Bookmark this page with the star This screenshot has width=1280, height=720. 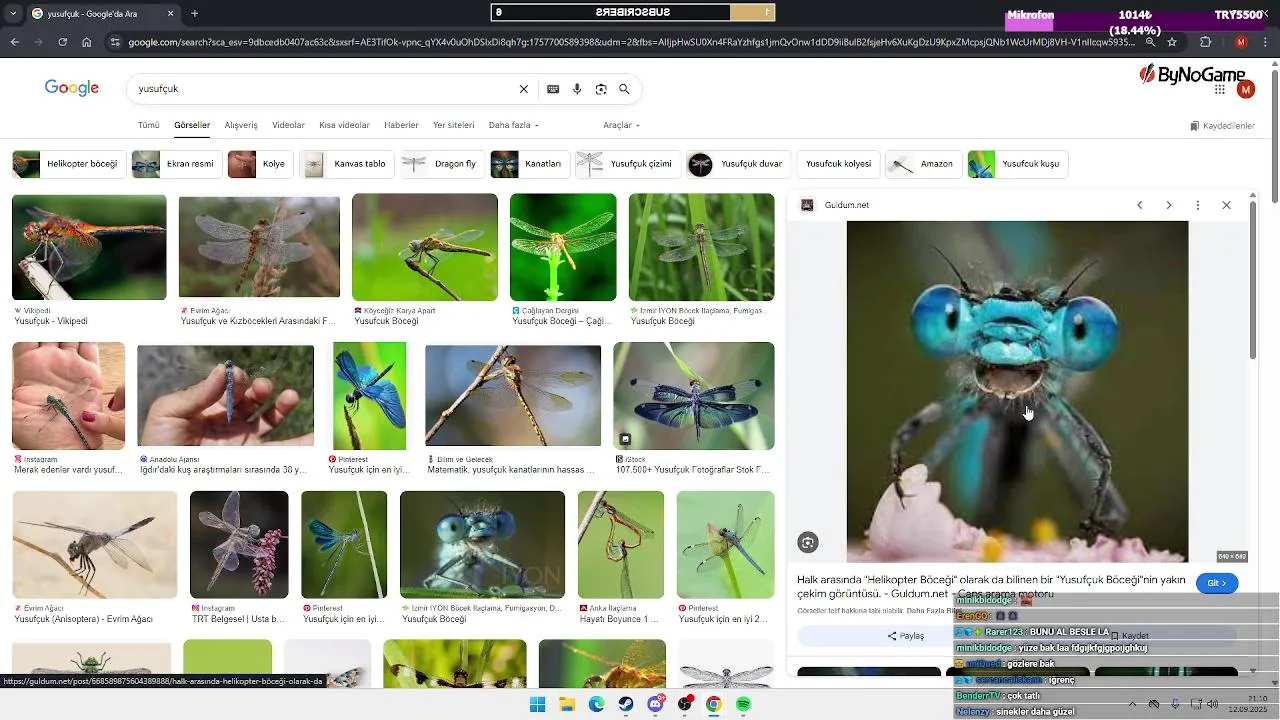click(x=1172, y=42)
